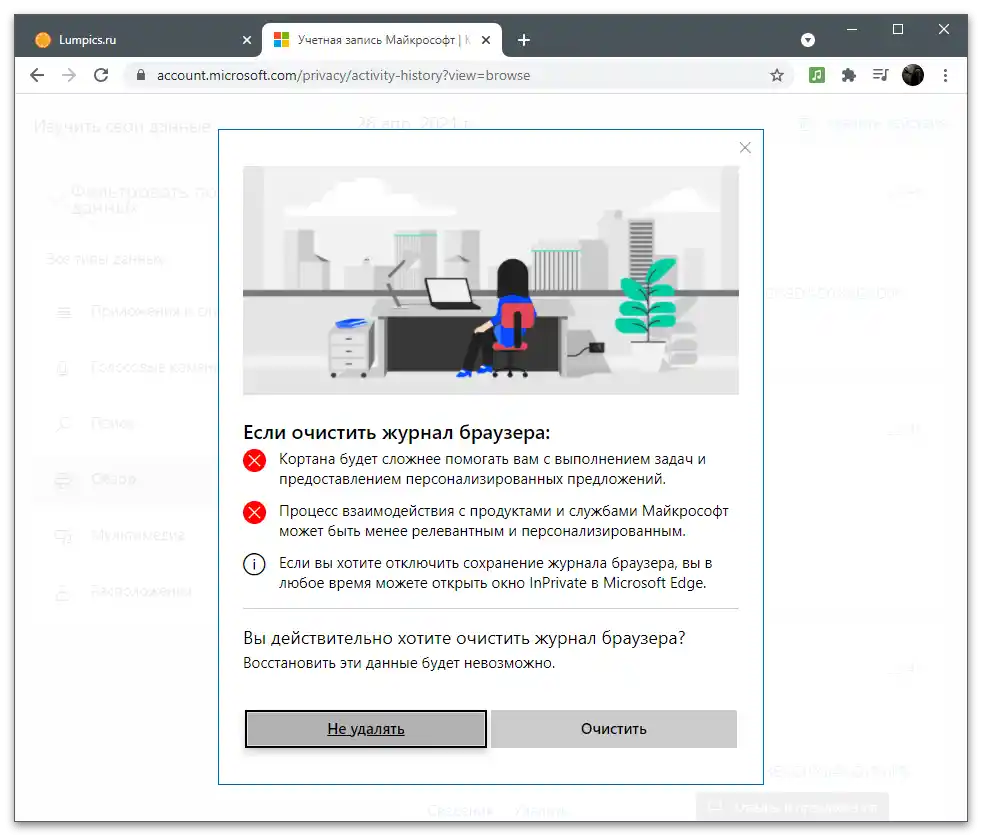The height and width of the screenshot is (836, 982).
Task: Close the dialog with X icon
Action: (x=745, y=148)
